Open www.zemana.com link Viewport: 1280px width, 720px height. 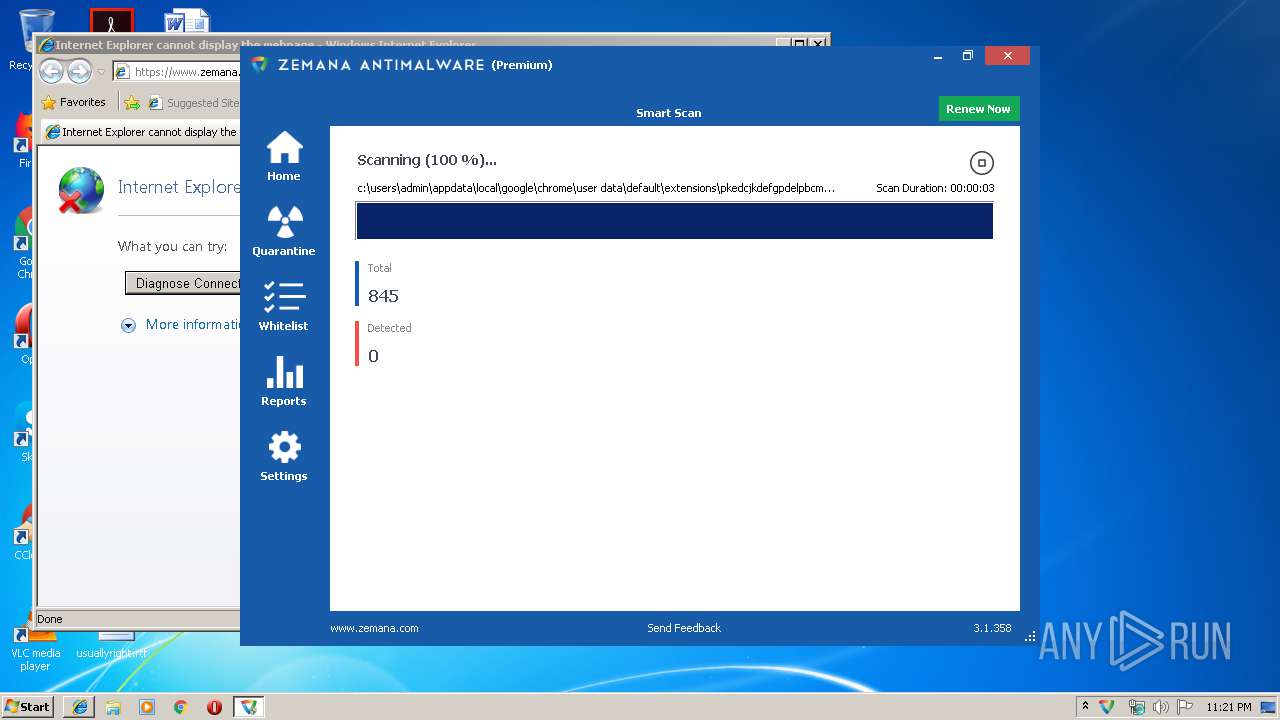click(374, 628)
